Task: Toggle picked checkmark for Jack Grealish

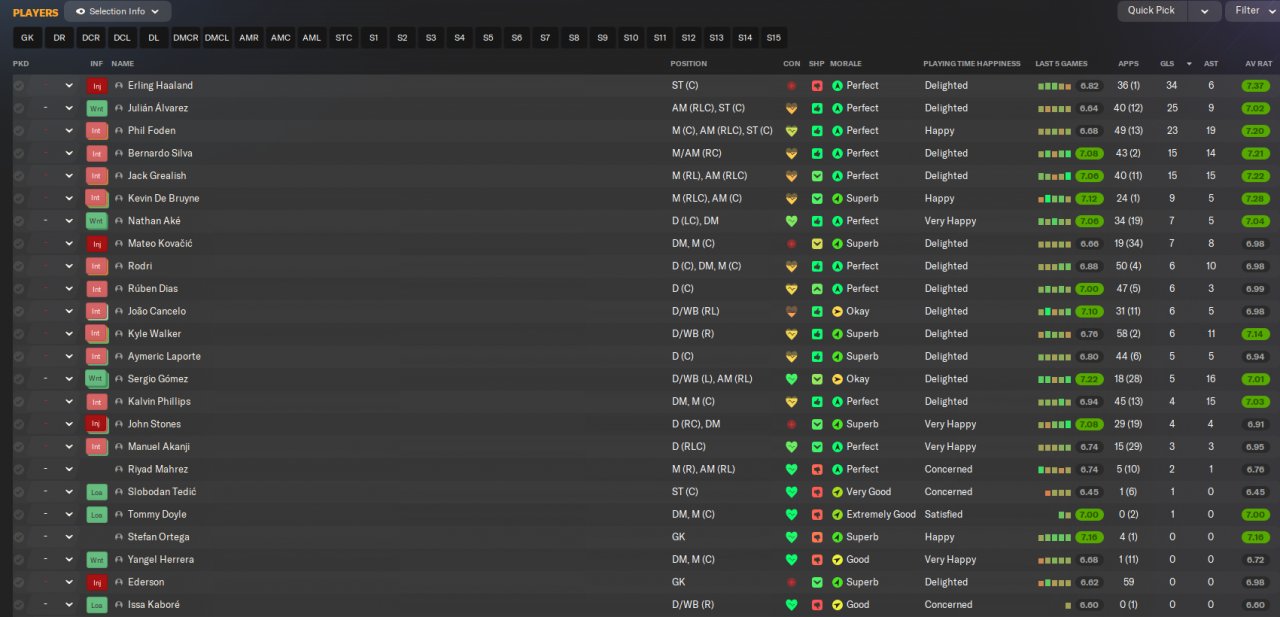Action: coord(19,176)
